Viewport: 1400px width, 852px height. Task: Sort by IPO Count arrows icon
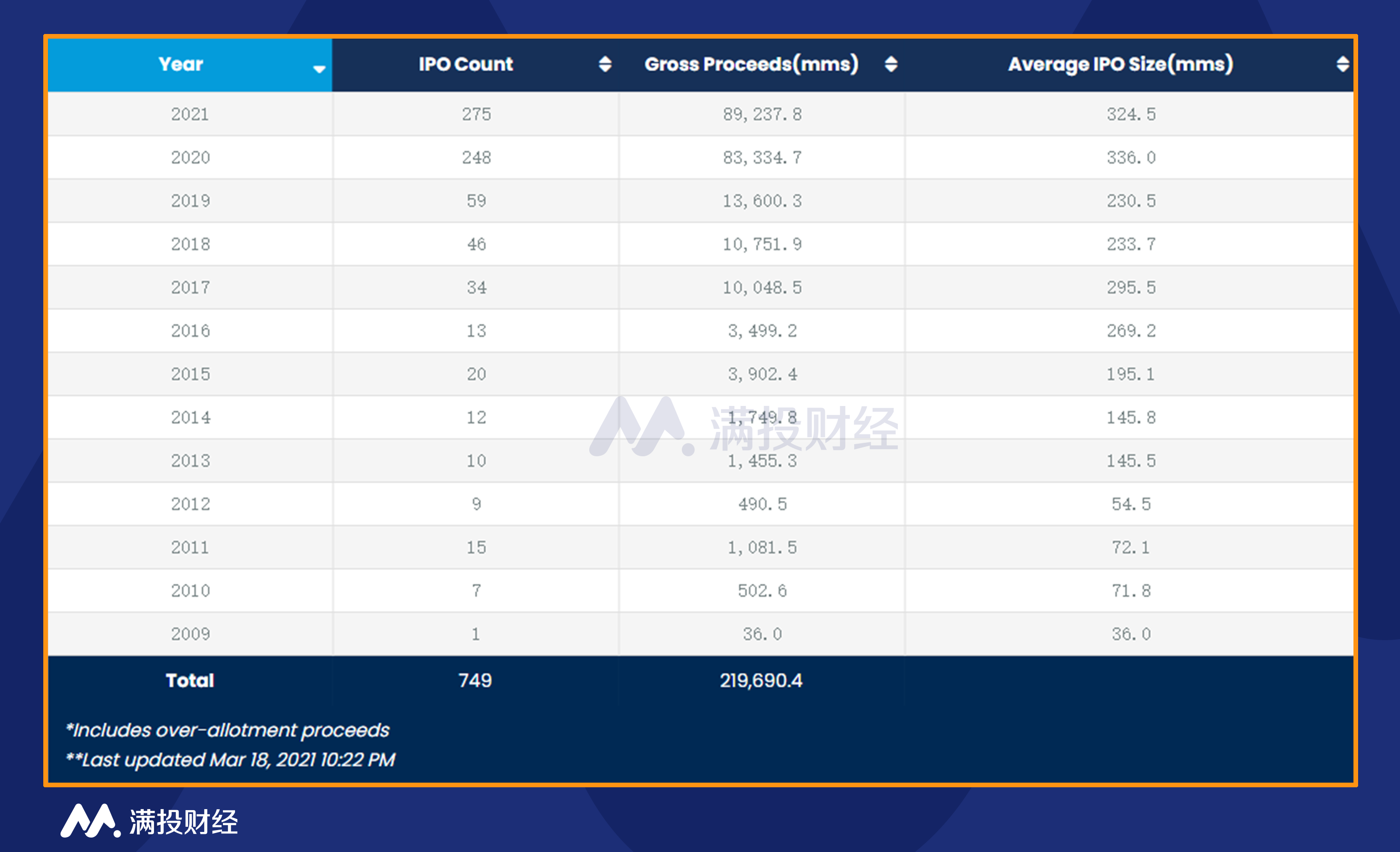coord(605,64)
